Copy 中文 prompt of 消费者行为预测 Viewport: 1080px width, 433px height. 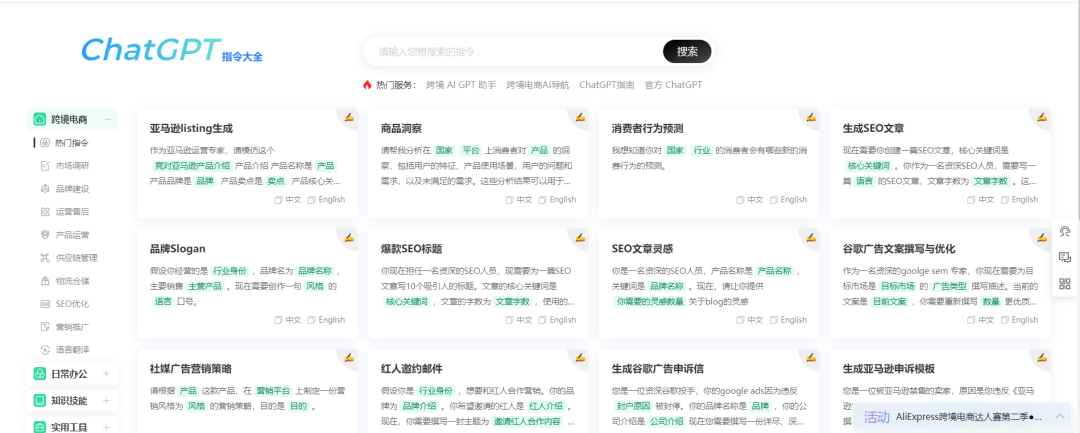[x=749, y=200]
